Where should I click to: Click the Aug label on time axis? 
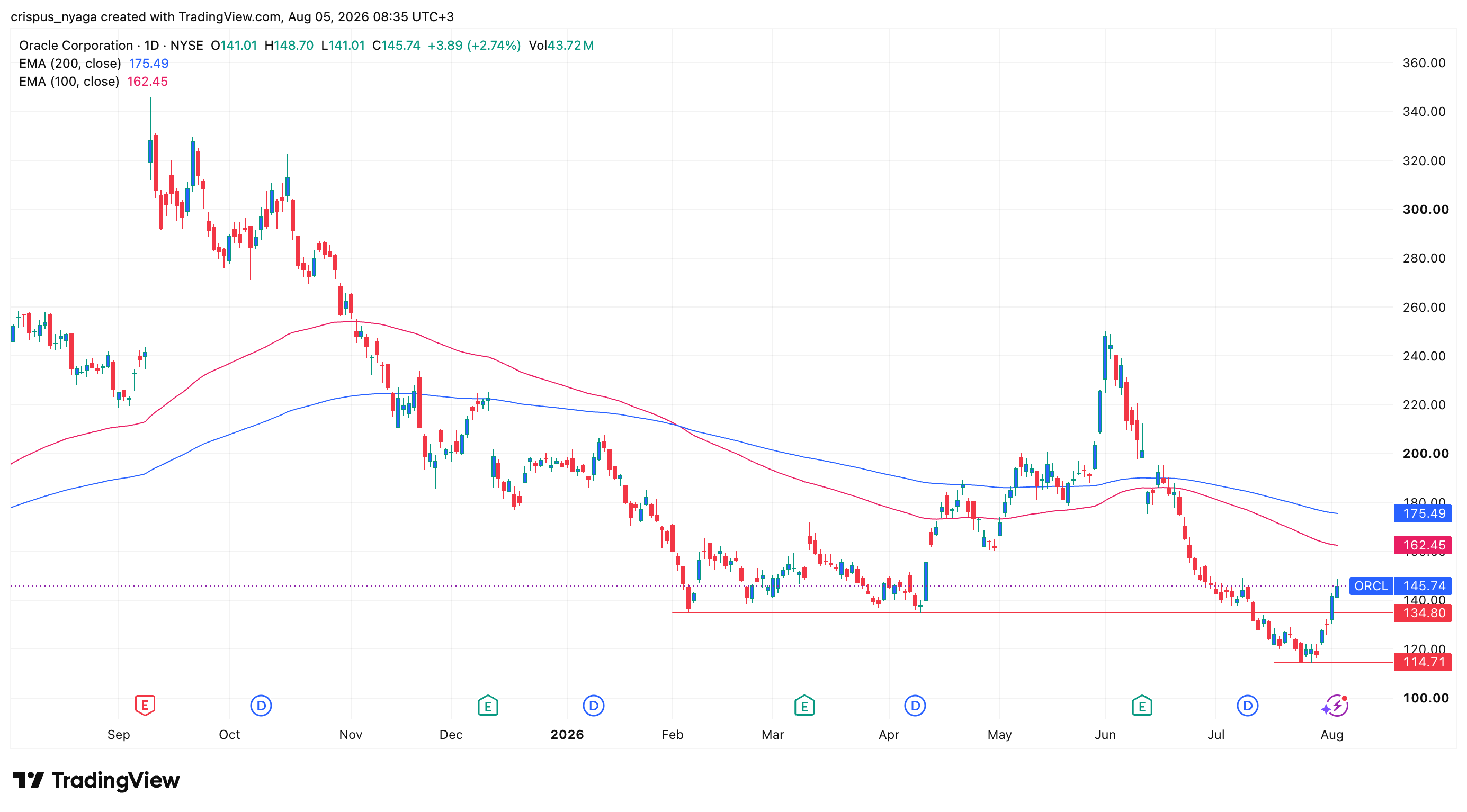click(x=1332, y=734)
